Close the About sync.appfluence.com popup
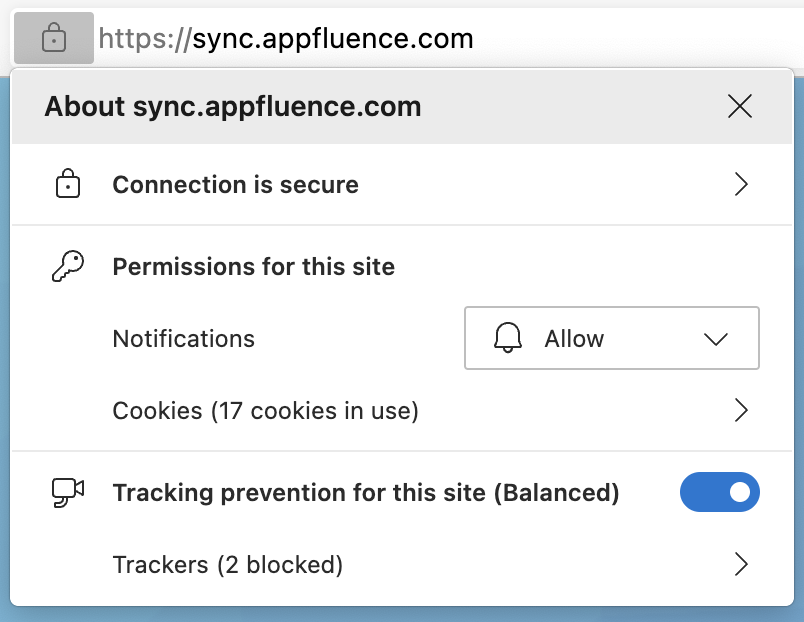The height and width of the screenshot is (622, 804). tap(740, 106)
